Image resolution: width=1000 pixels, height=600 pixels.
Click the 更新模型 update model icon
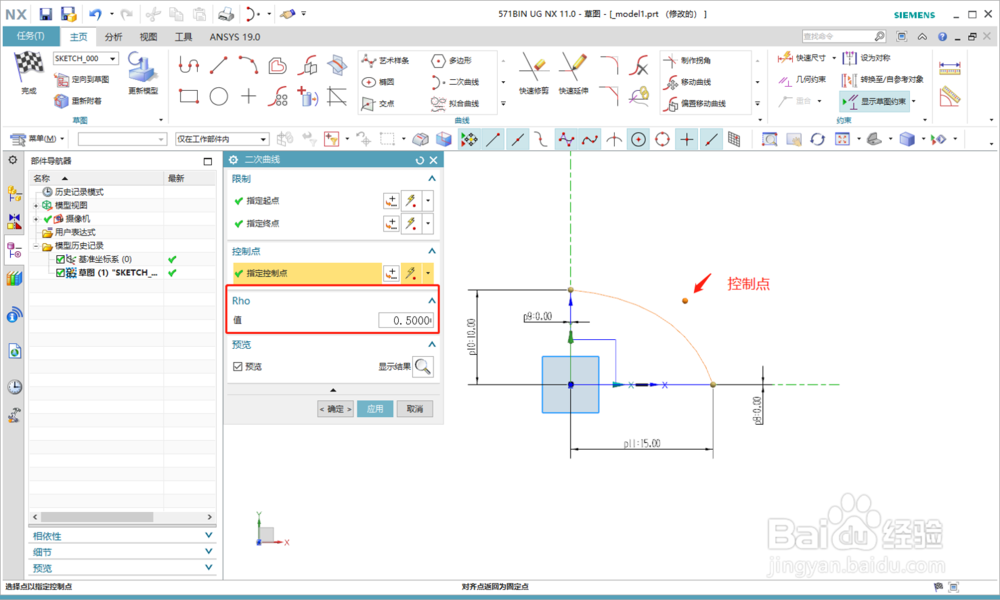point(142,67)
